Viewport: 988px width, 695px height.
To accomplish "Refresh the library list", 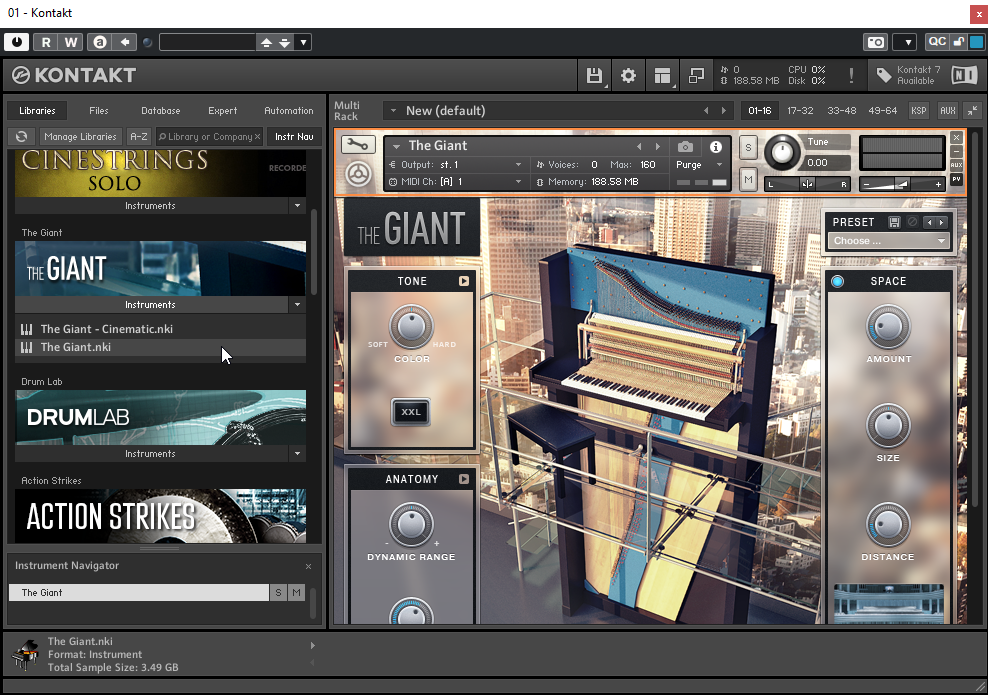I will pyautogui.click(x=21, y=137).
